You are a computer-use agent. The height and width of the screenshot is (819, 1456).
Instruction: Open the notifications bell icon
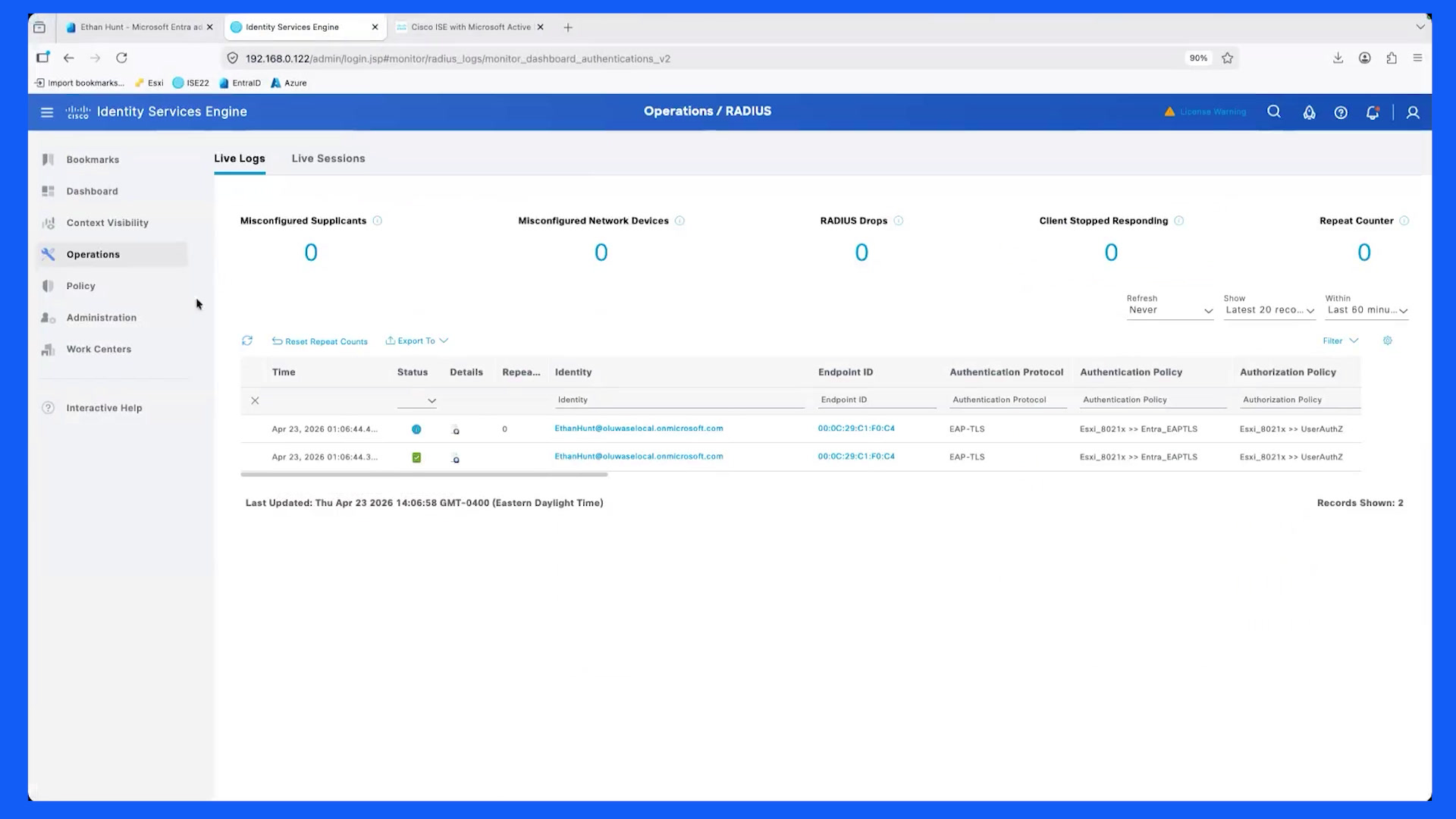click(1373, 112)
